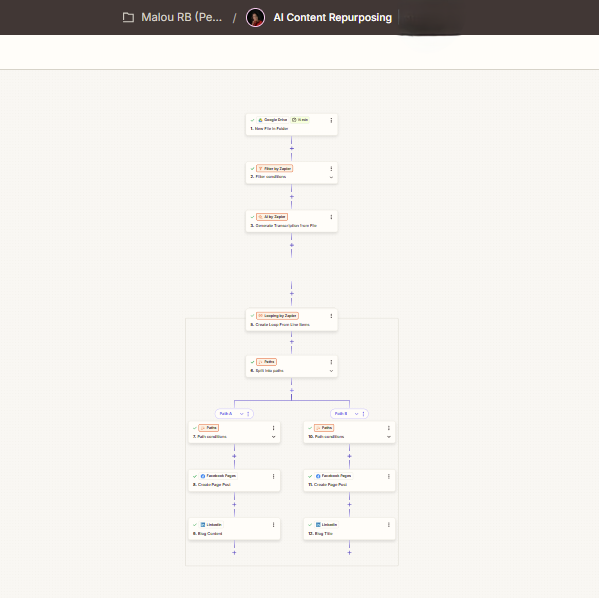Viewport: 599px width, 598px height.
Task: Select '2. Filter conditions' step text
Action: click(268, 177)
